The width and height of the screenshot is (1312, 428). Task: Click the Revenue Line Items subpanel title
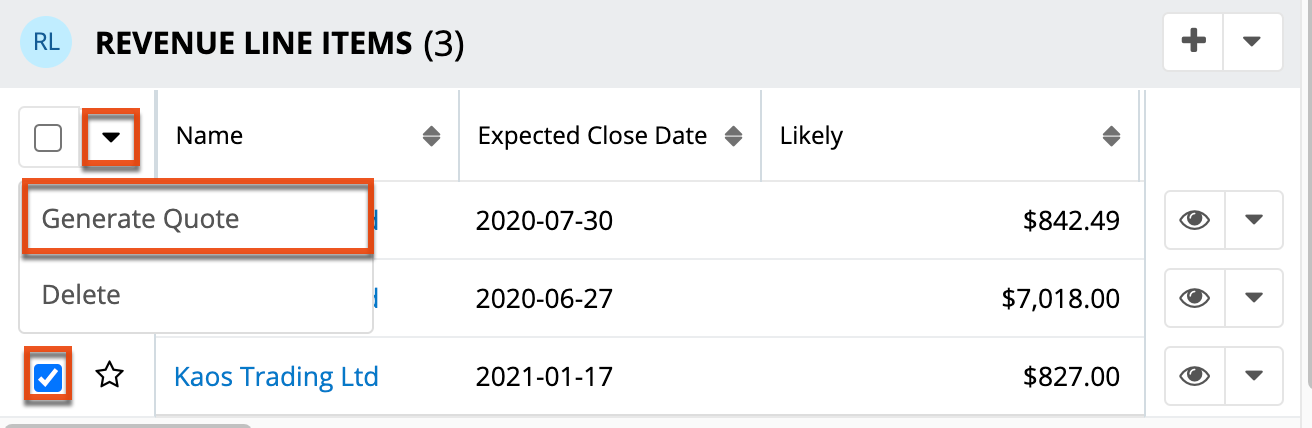(252, 43)
